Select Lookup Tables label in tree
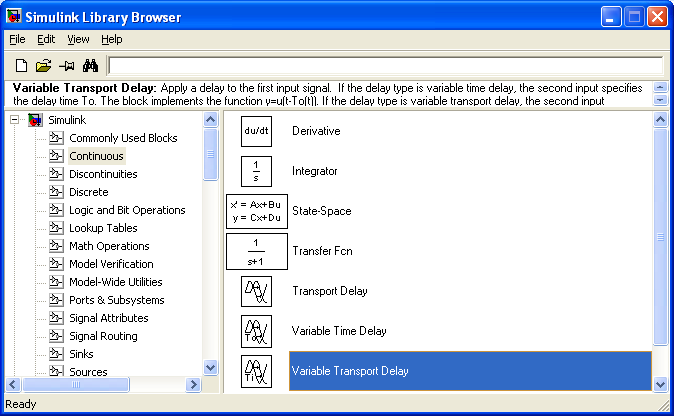The image size is (674, 416). 103,228
